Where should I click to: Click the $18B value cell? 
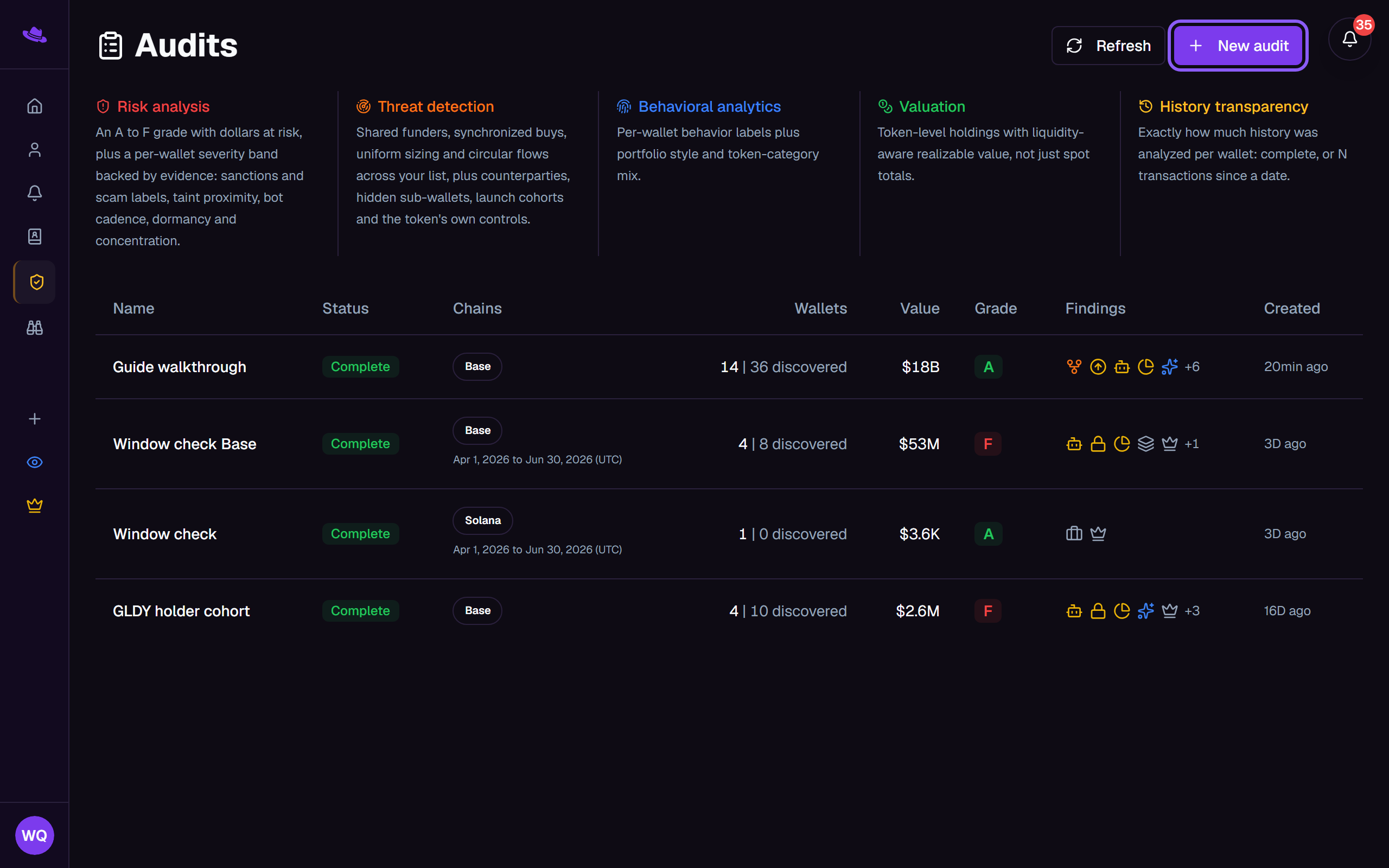[921, 366]
